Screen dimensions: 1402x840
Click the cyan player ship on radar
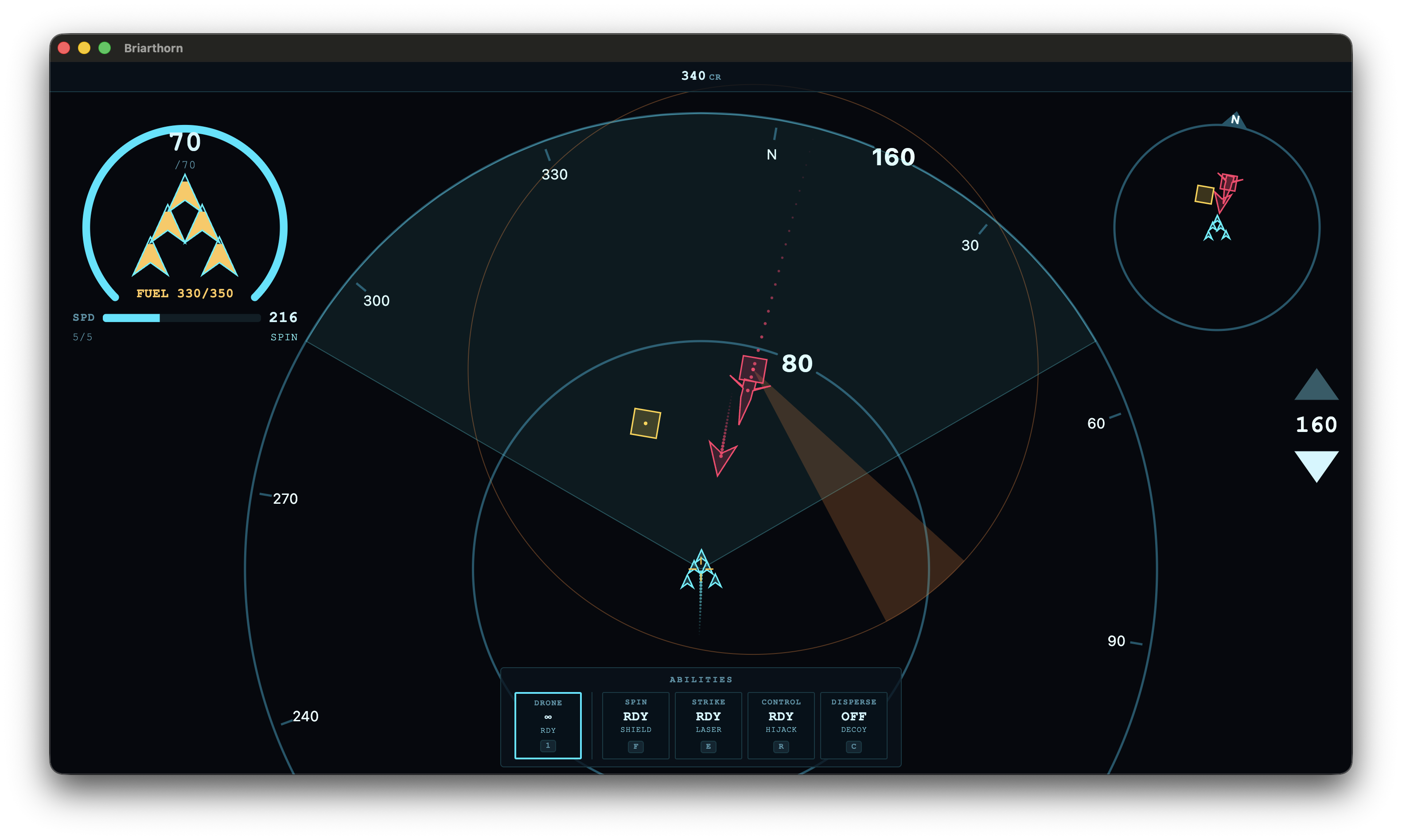click(x=701, y=569)
